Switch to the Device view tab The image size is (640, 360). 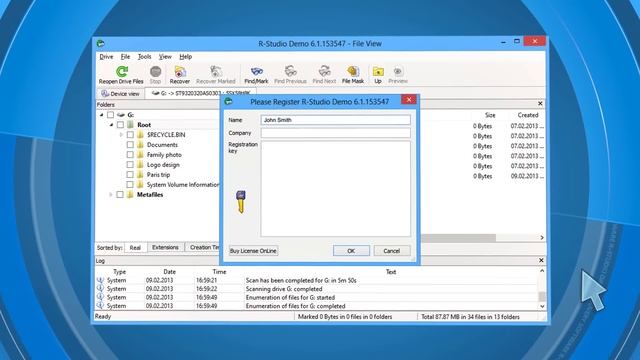click(x=120, y=93)
